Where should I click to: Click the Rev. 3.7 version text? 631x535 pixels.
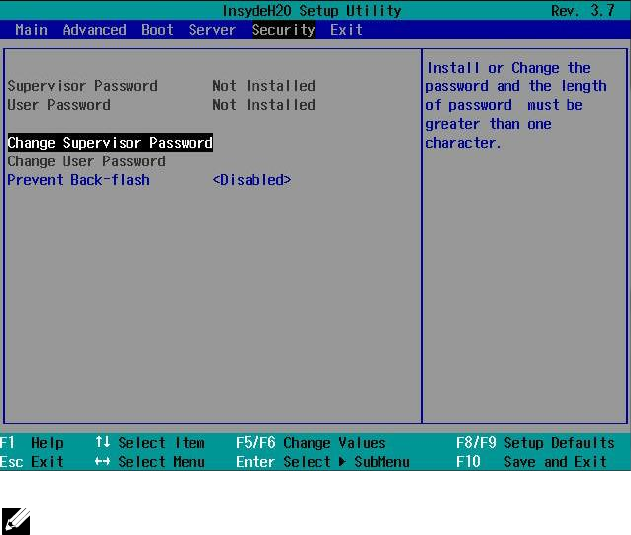tap(583, 11)
